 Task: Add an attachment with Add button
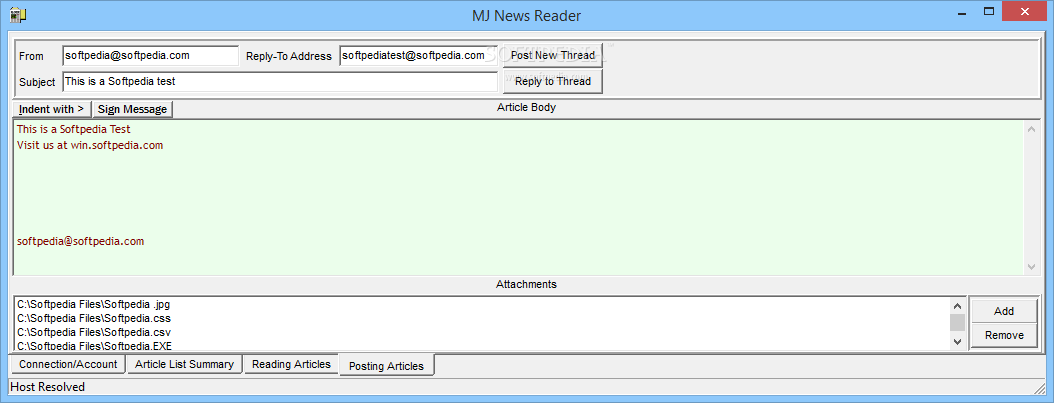pos(1004,311)
